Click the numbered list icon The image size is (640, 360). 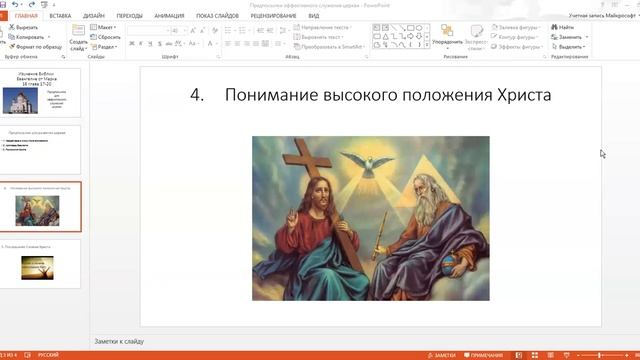pos(242,31)
